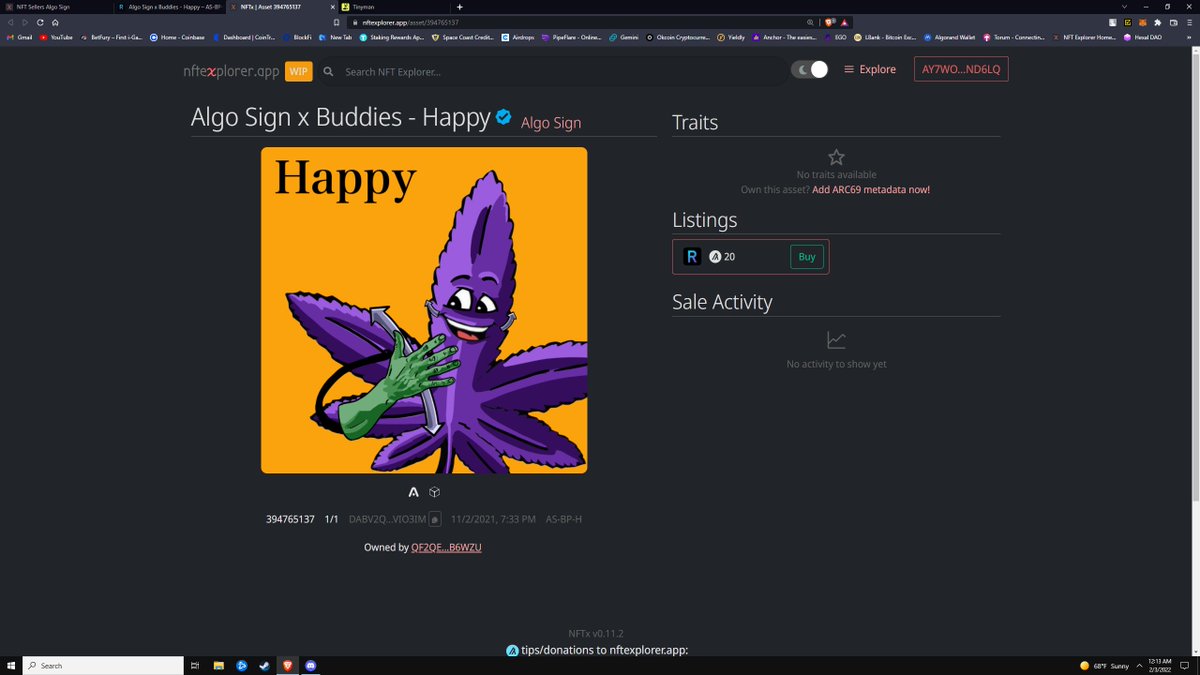Click the asset ID 394765137
Image resolution: width=1200 pixels, height=675 pixels.
290,520
